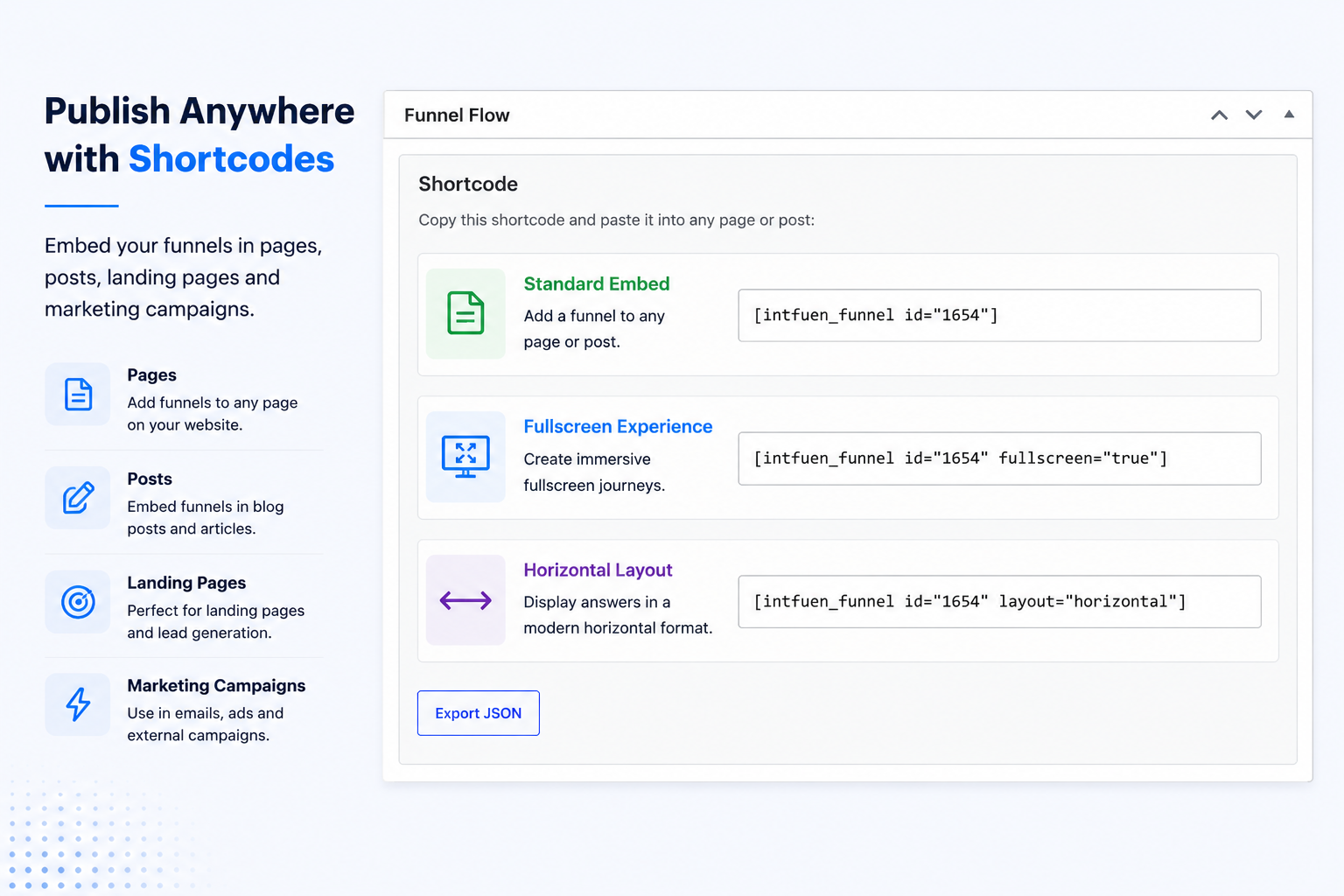The width and height of the screenshot is (1344, 896).
Task: Click 'Embed funnels in blog posts' description
Action: click(206, 517)
